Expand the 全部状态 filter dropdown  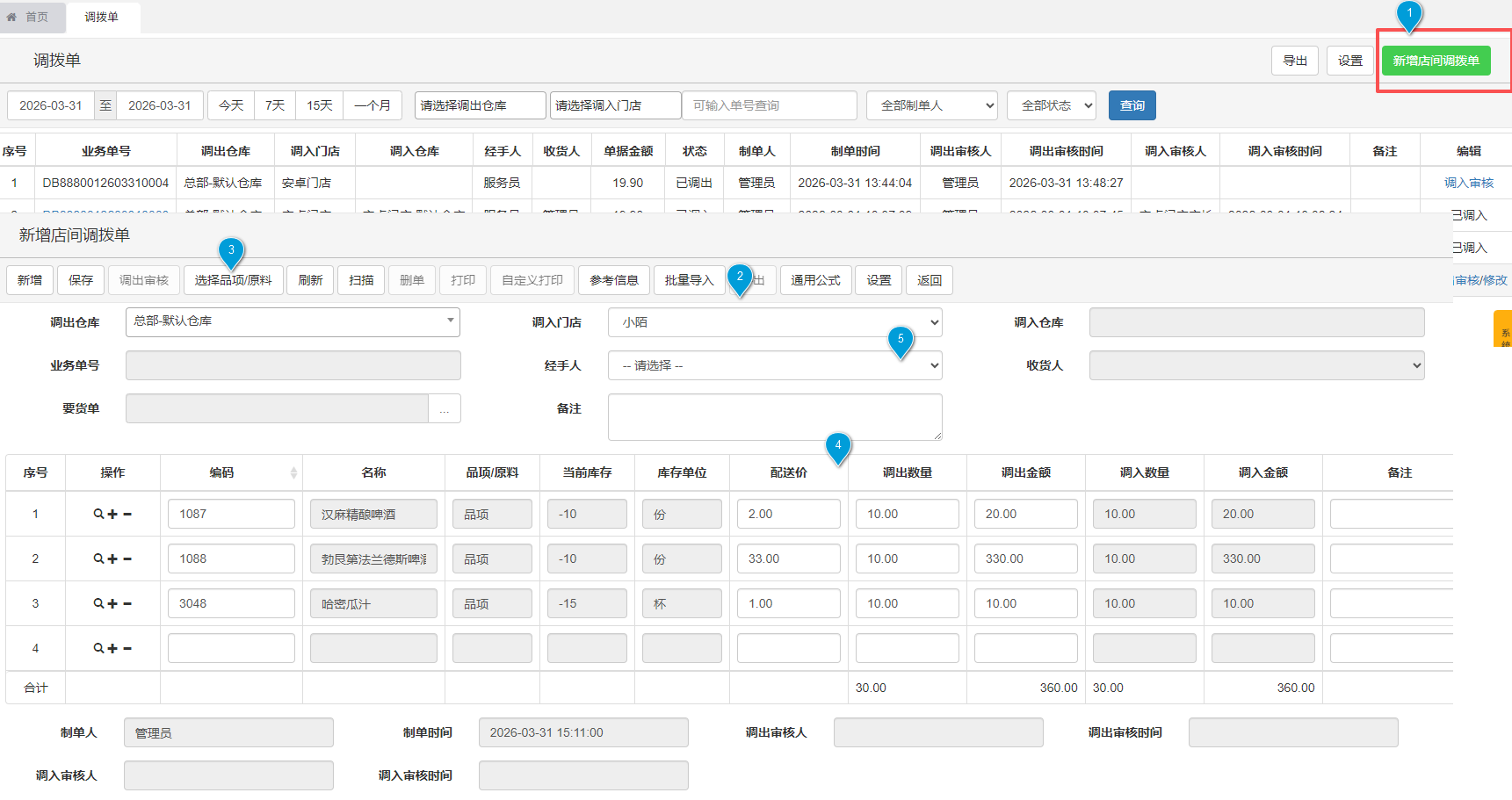pyautogui.click(x=1051, y=106)
